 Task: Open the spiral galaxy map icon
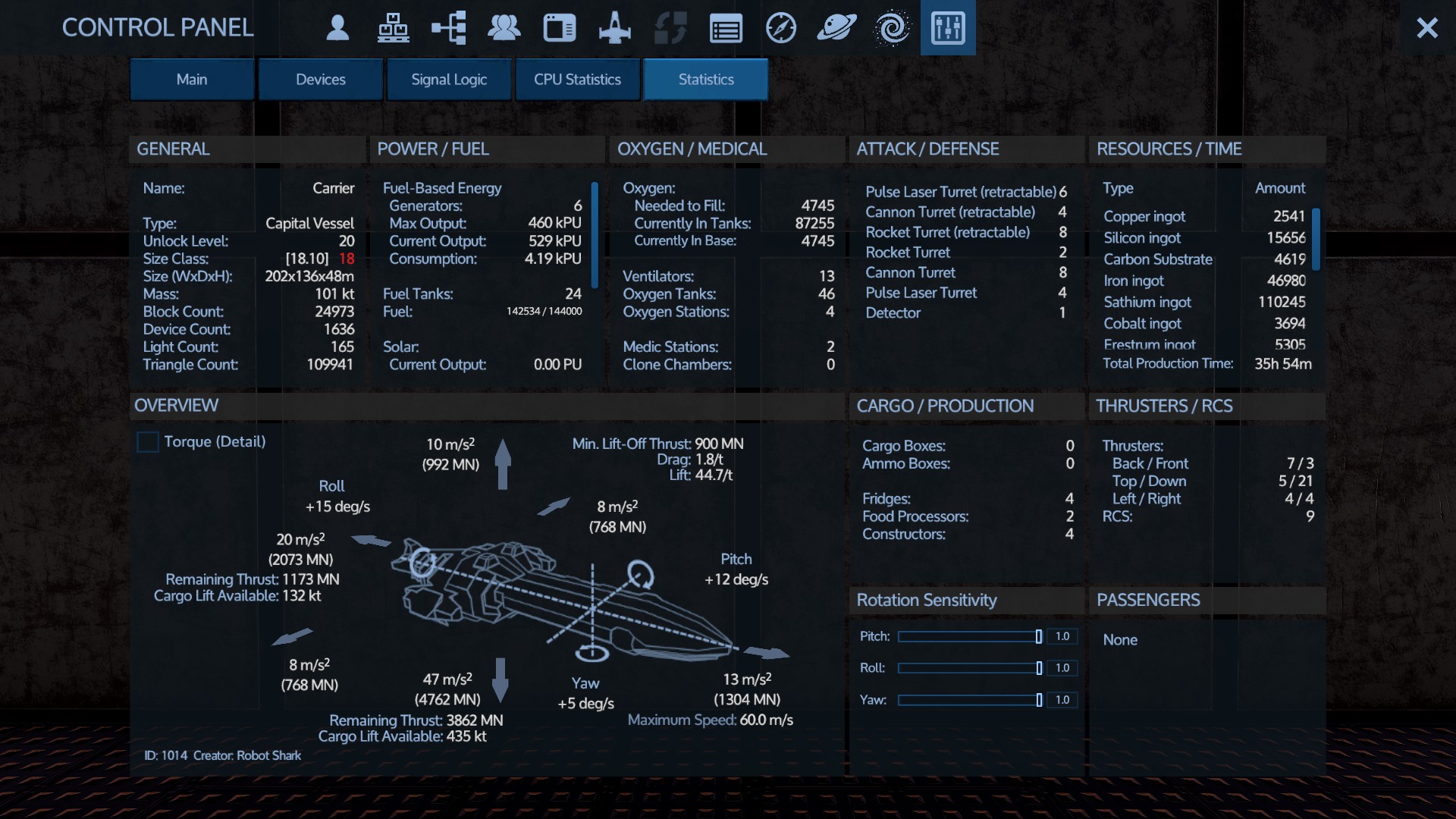[892, 28]
